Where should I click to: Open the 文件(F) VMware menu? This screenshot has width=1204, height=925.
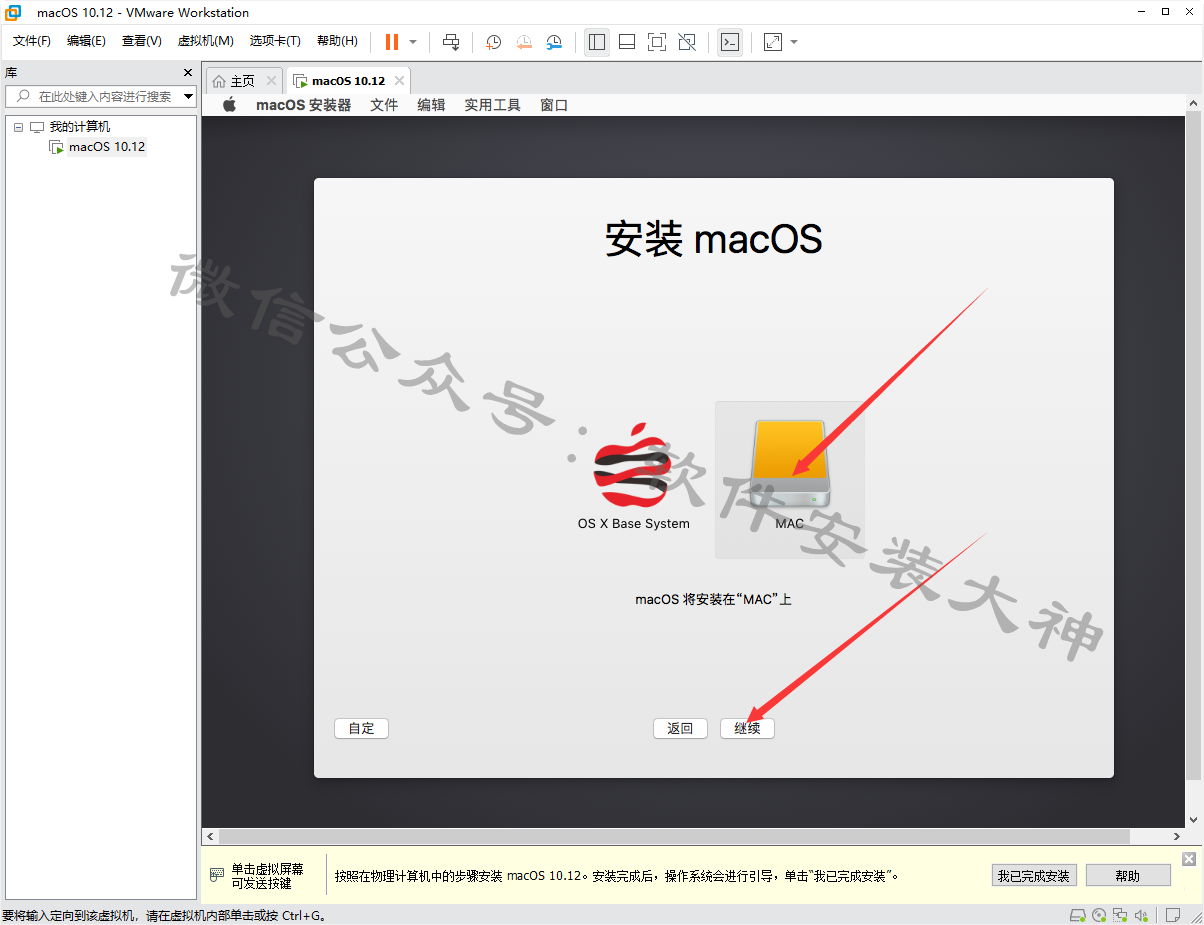tap(32, 41)
